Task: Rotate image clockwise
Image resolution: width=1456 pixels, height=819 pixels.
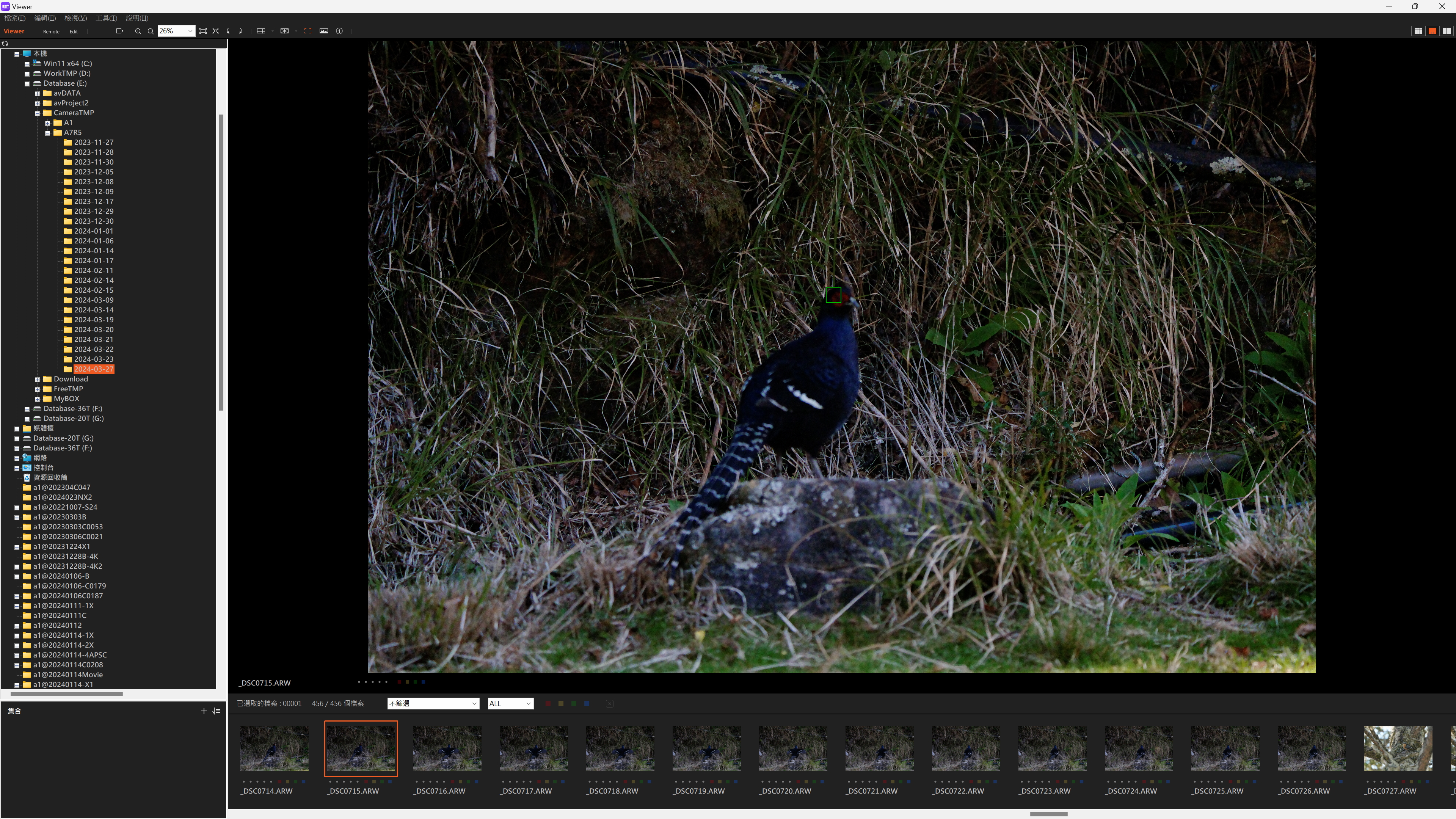Action: (x=241, y=31)
